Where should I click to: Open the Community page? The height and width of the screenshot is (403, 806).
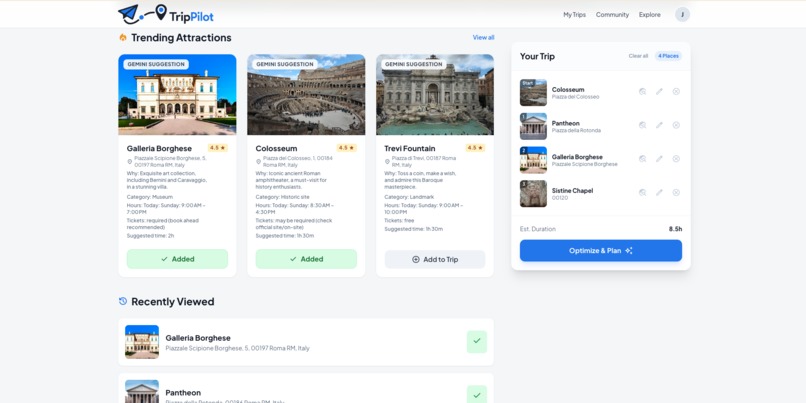pyautogui.click(x=612, y=15)
